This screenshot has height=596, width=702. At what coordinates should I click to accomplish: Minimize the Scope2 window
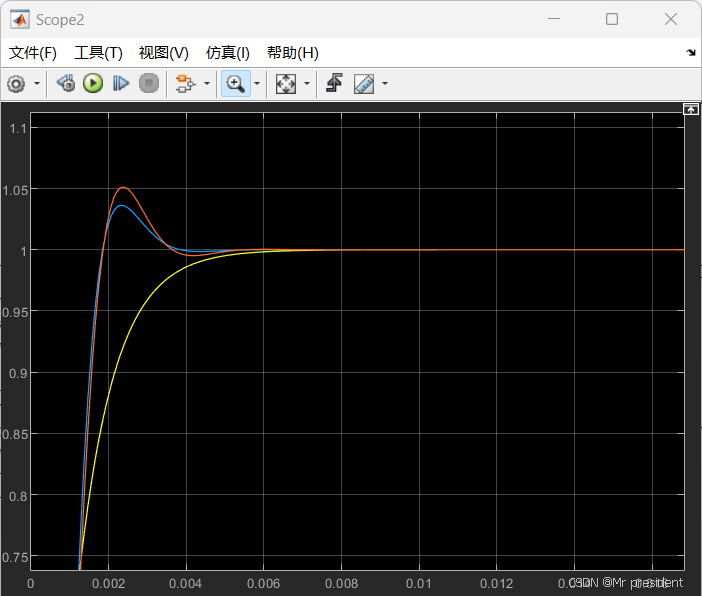tap(554, 19)
